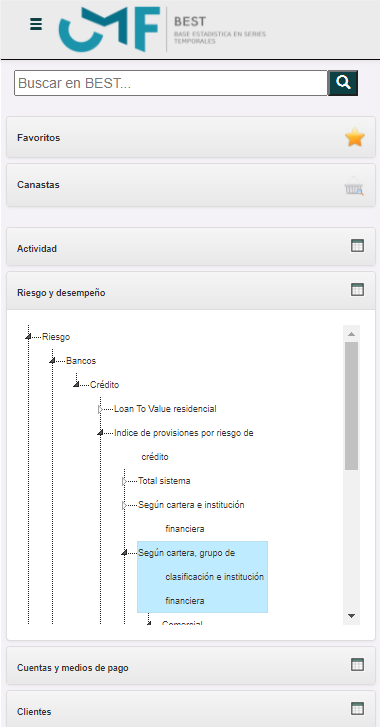Collapse the Crédito tree node arrow
This screenshot has width=380, height=727.
[x=76, y=385]
